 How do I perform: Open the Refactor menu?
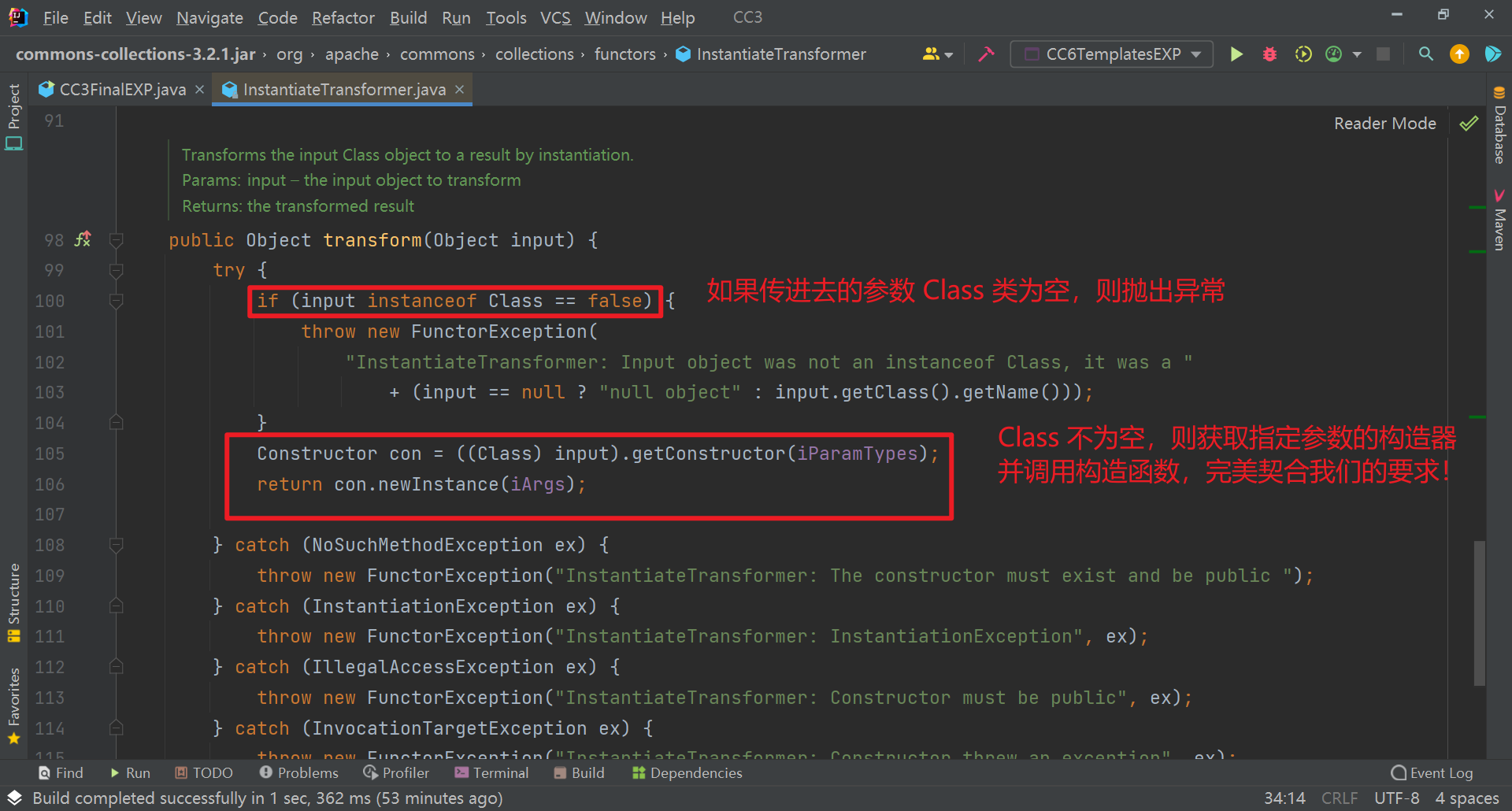click(343, 17)
